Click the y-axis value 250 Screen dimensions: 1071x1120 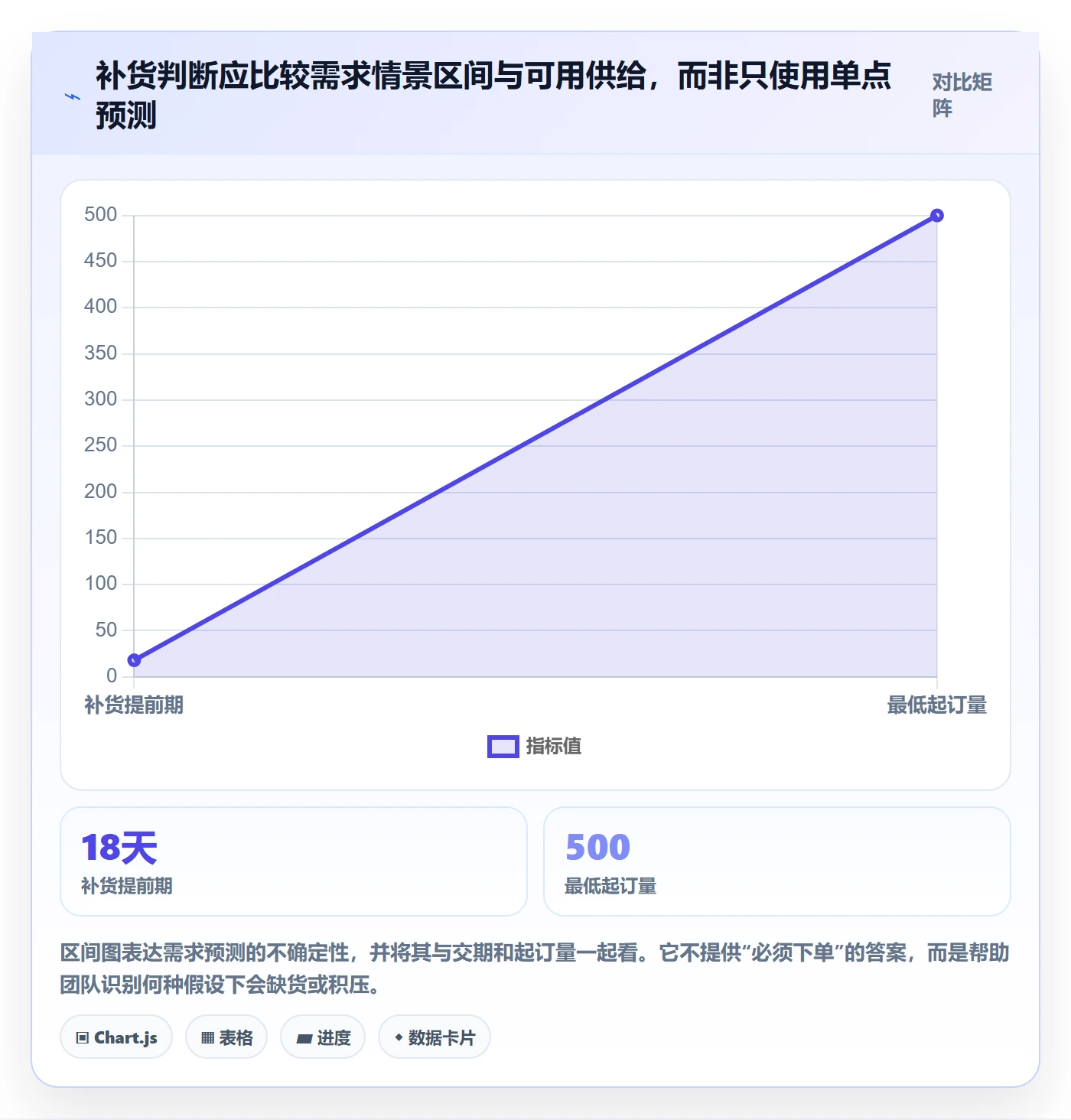[x=101, y=445]
